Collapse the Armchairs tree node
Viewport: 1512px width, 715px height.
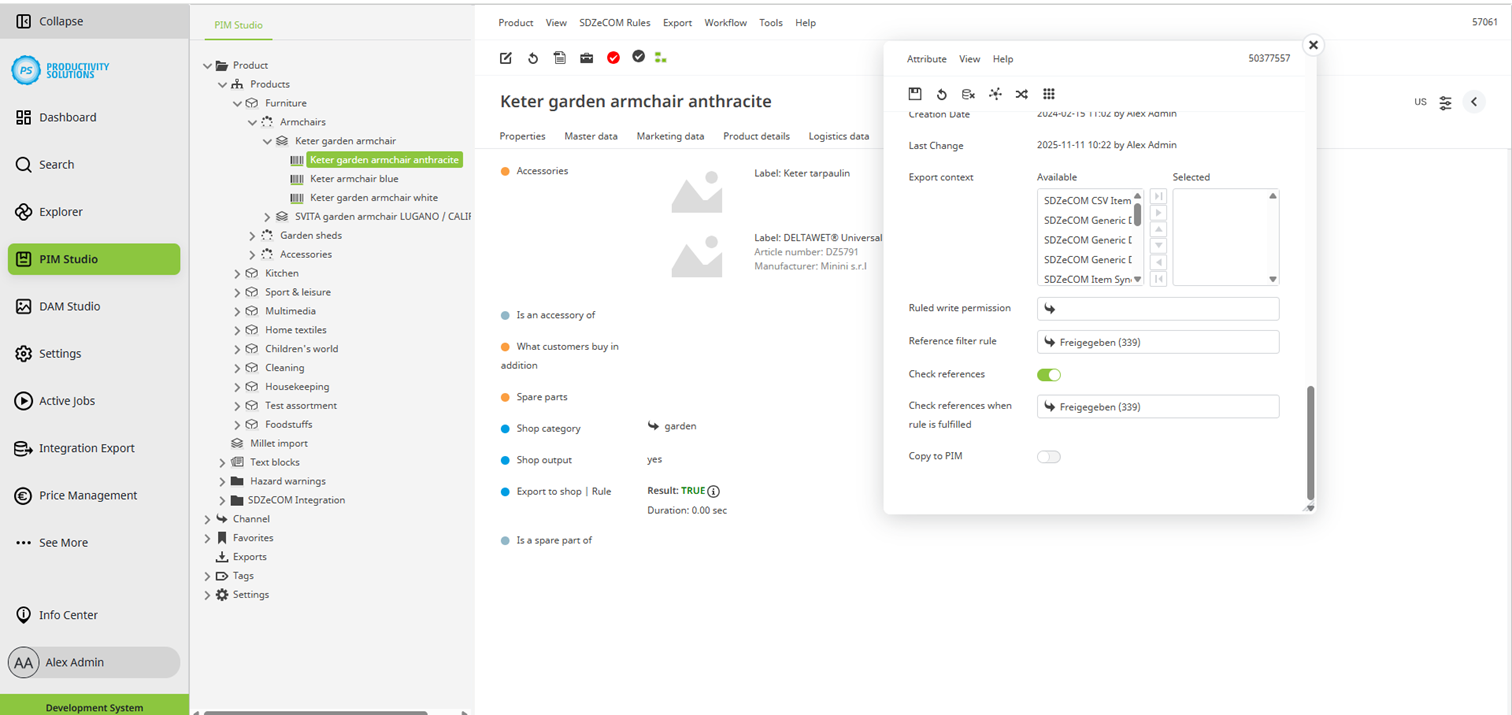point(252,122)
